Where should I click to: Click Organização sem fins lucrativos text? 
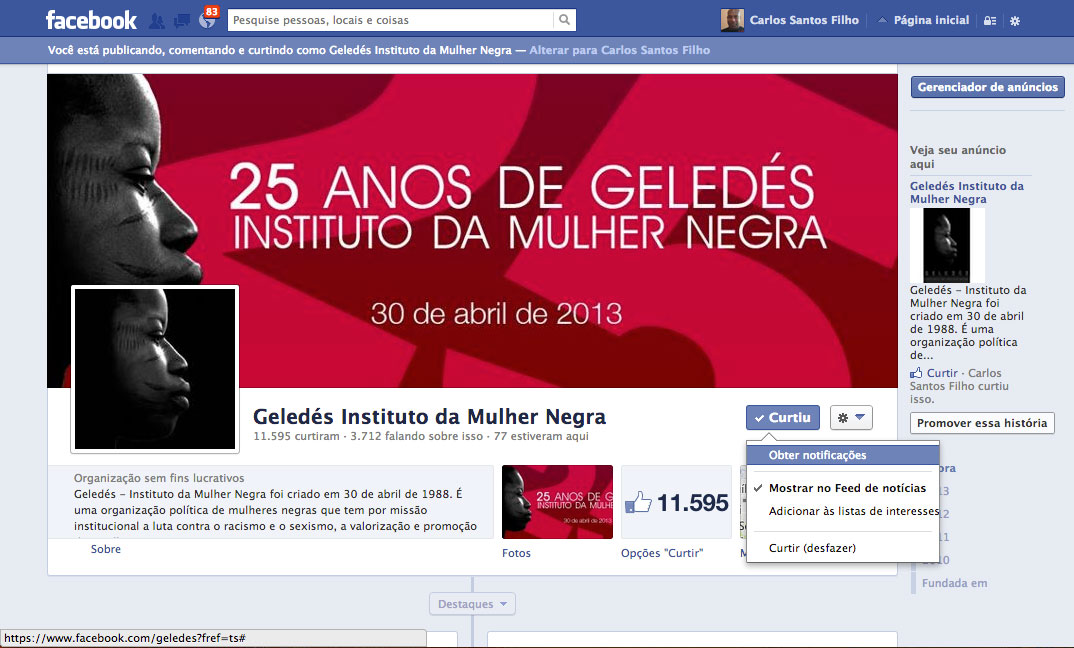pos(159,478)
